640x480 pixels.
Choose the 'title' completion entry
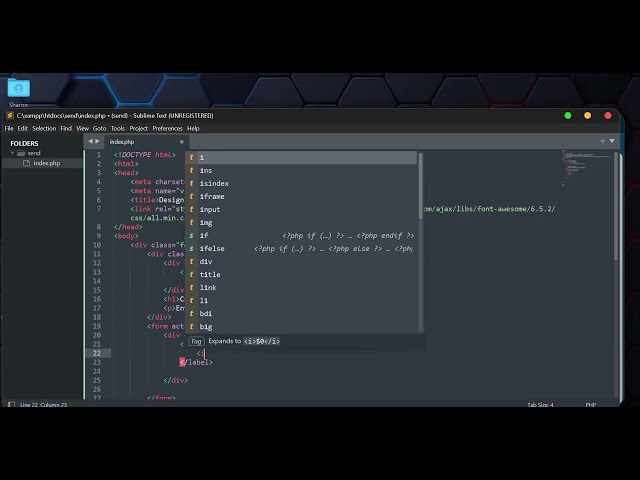coord(301,275)
